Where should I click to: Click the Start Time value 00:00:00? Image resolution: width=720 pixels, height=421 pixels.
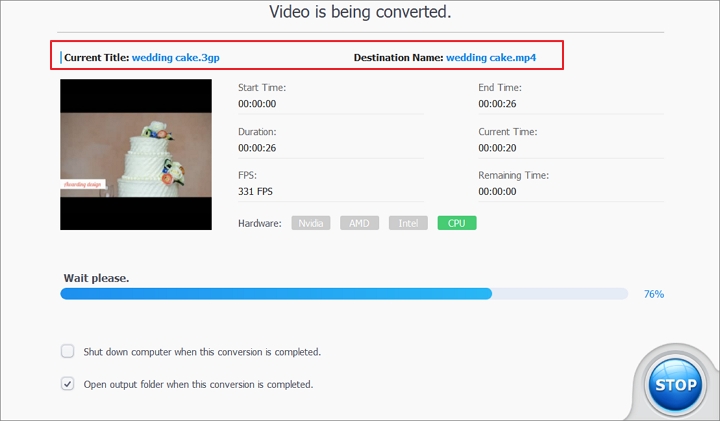(x=257, y=104)
